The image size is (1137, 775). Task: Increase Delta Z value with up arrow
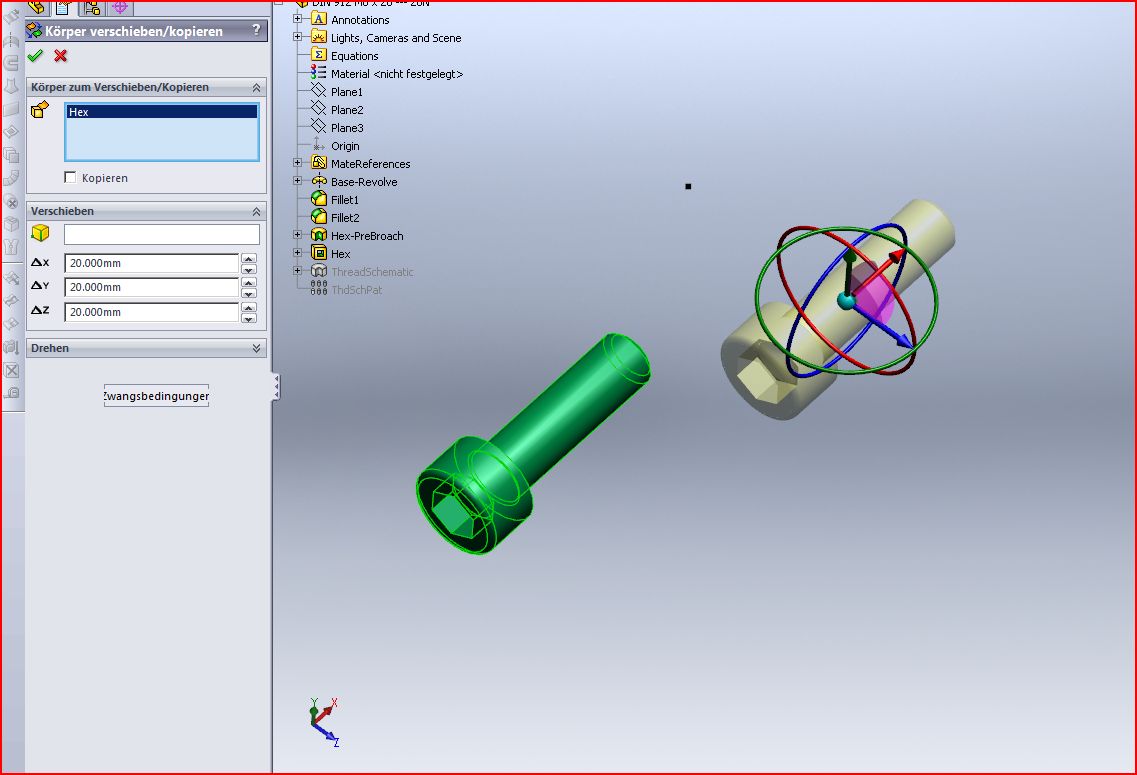click(x=249, y=307)
